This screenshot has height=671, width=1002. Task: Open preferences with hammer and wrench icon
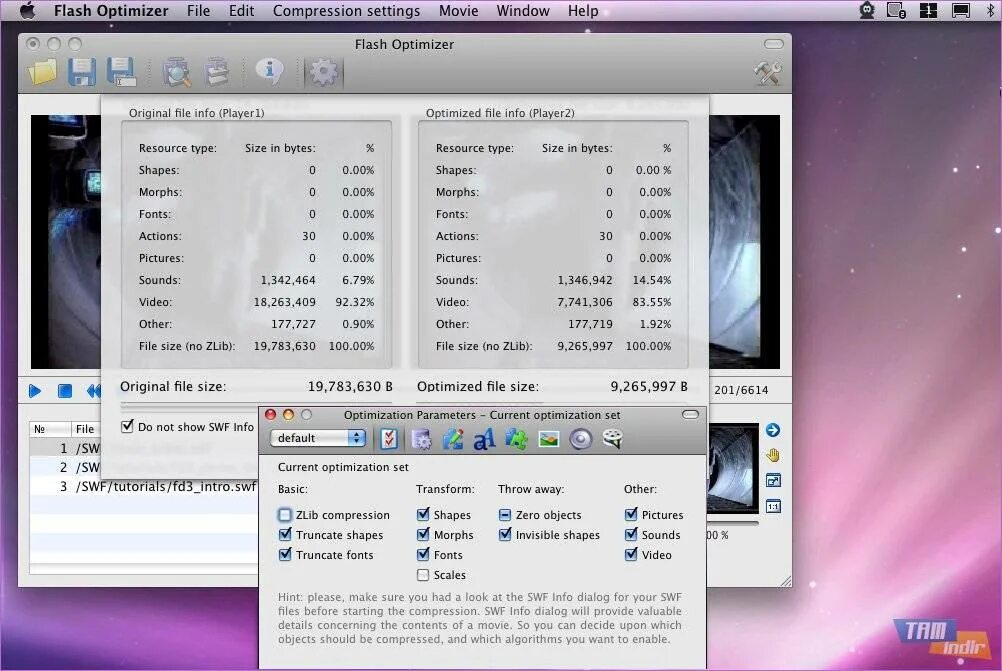coord(767,73)
